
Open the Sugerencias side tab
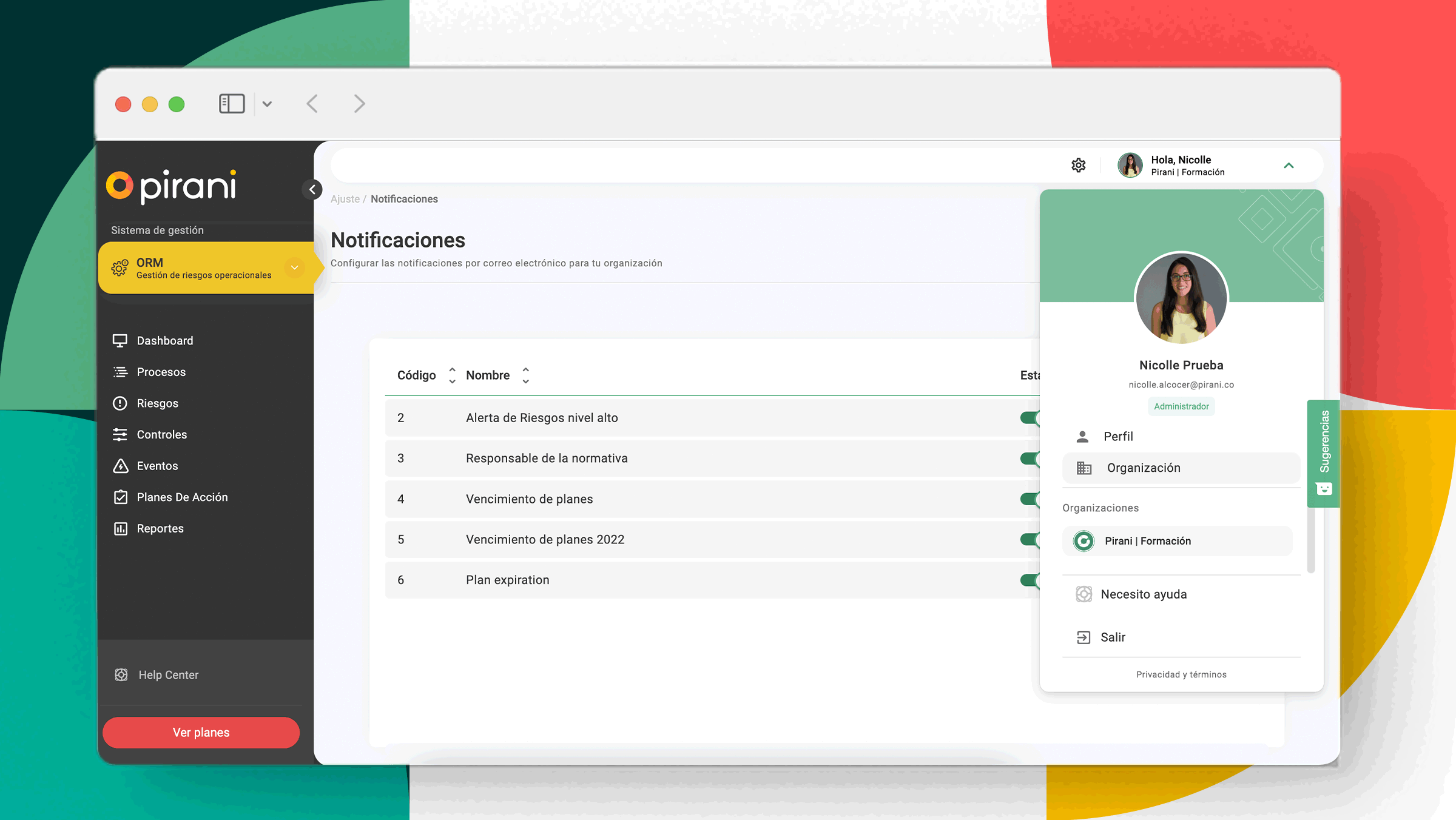pyautogui.click(x=1324, y=452)
